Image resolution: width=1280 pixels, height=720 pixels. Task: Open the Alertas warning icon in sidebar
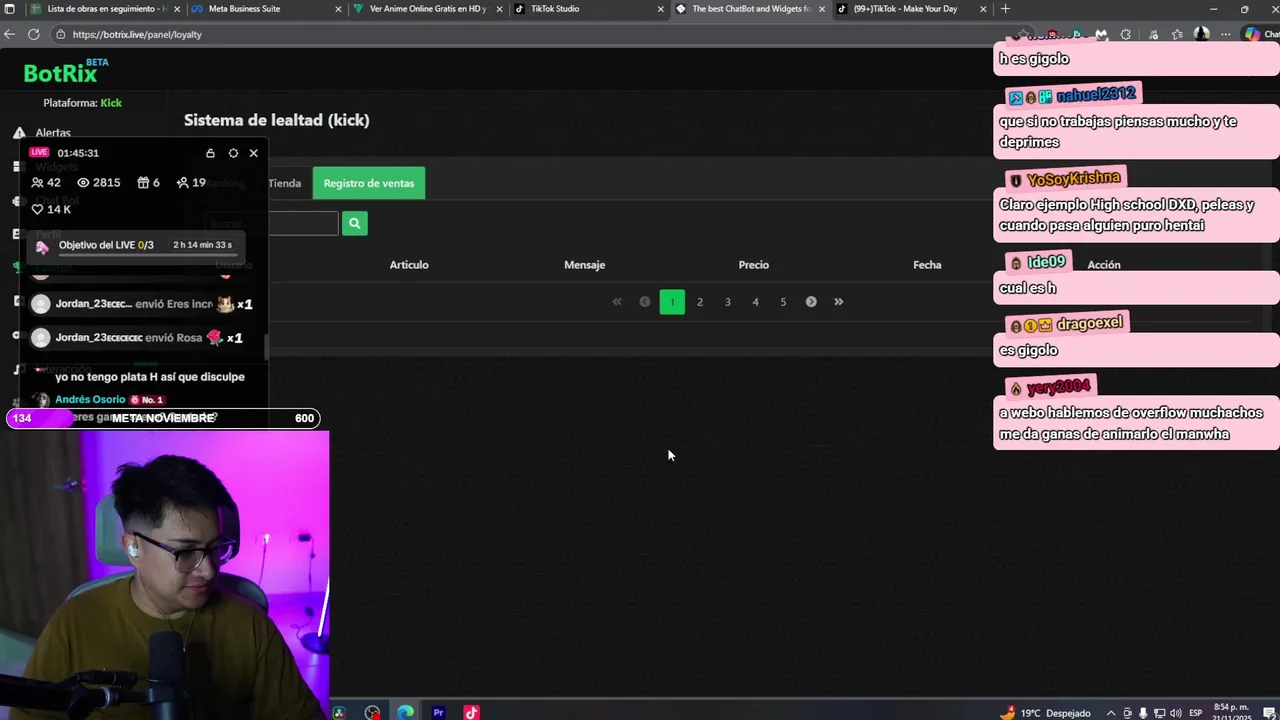pos(19,133)
